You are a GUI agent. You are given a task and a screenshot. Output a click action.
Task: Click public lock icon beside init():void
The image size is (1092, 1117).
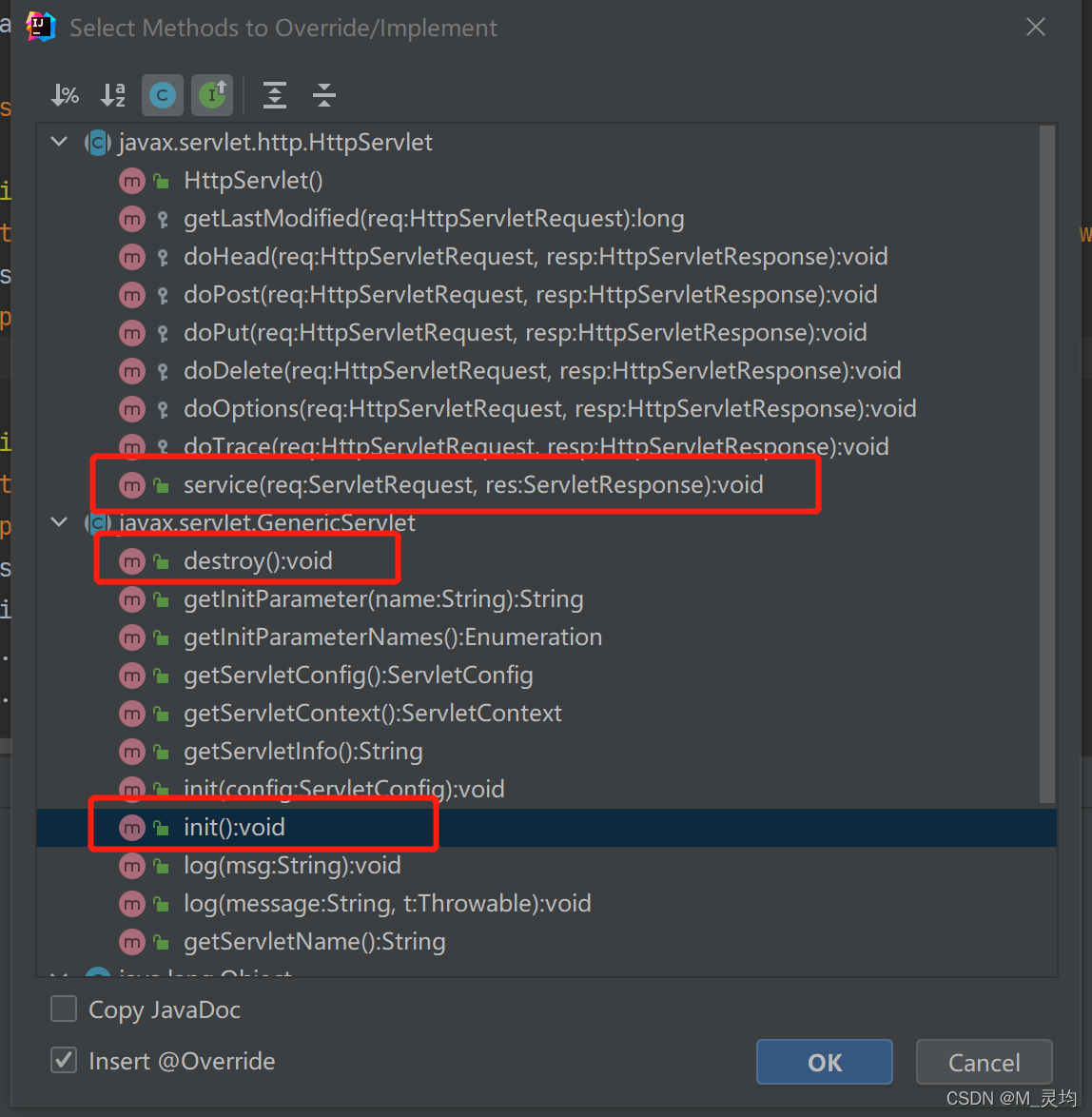pyautogui.click(x=162, y=828)
